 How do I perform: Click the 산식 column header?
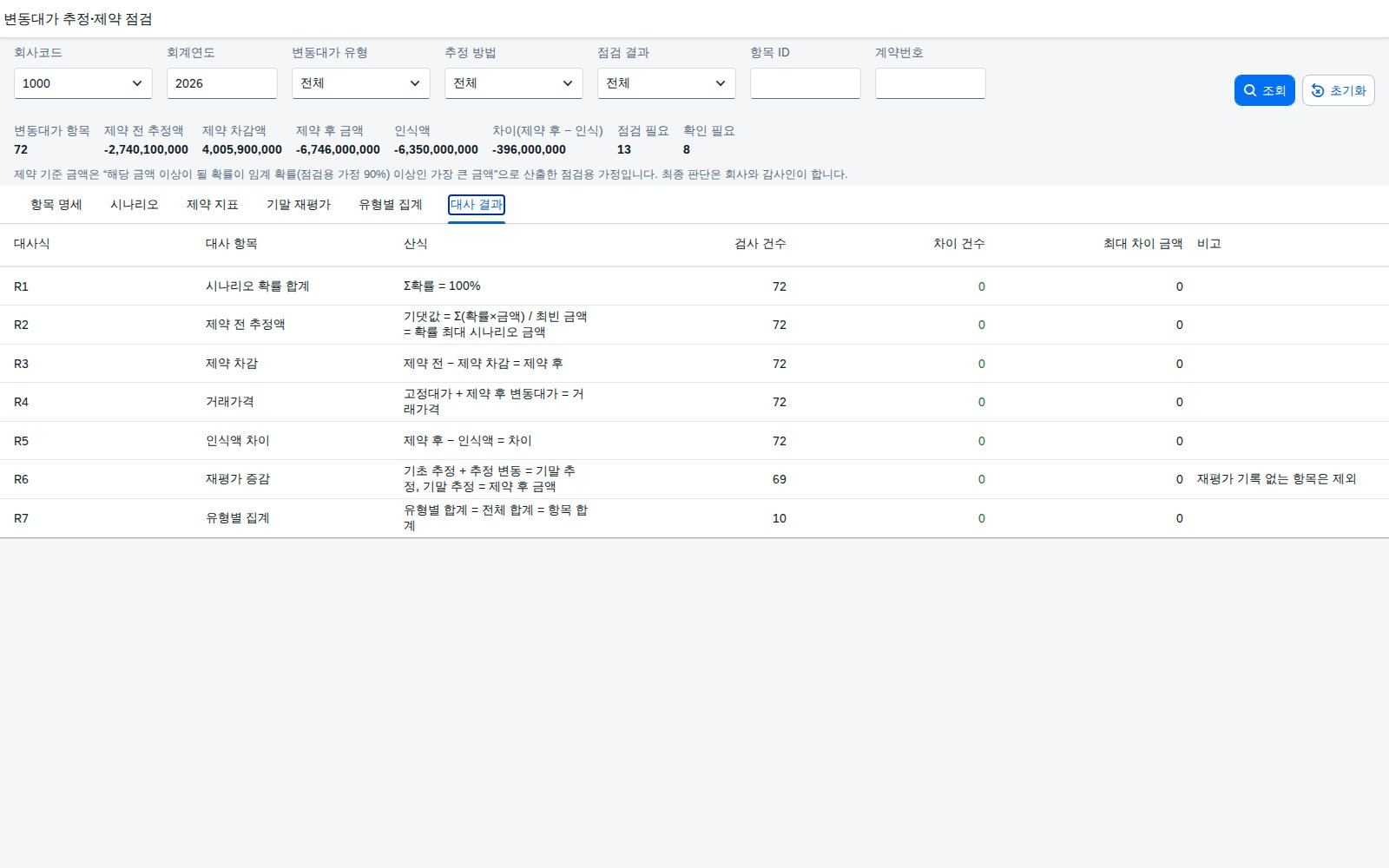[x=416, y=244]
